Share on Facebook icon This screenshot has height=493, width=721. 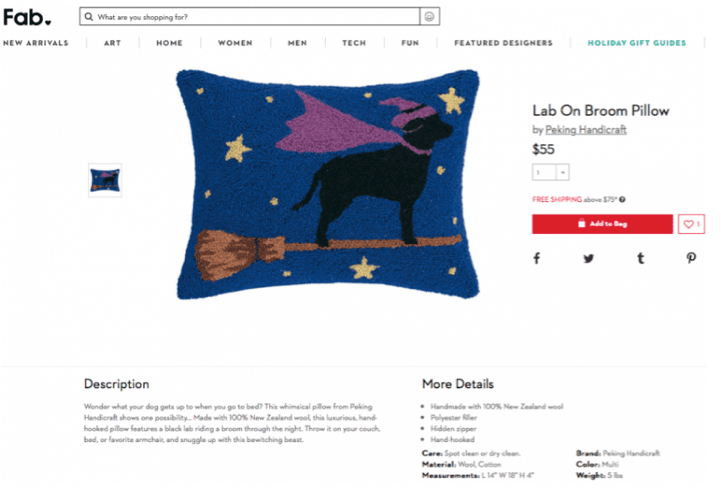pyautogui.click(x=537, y=258)
